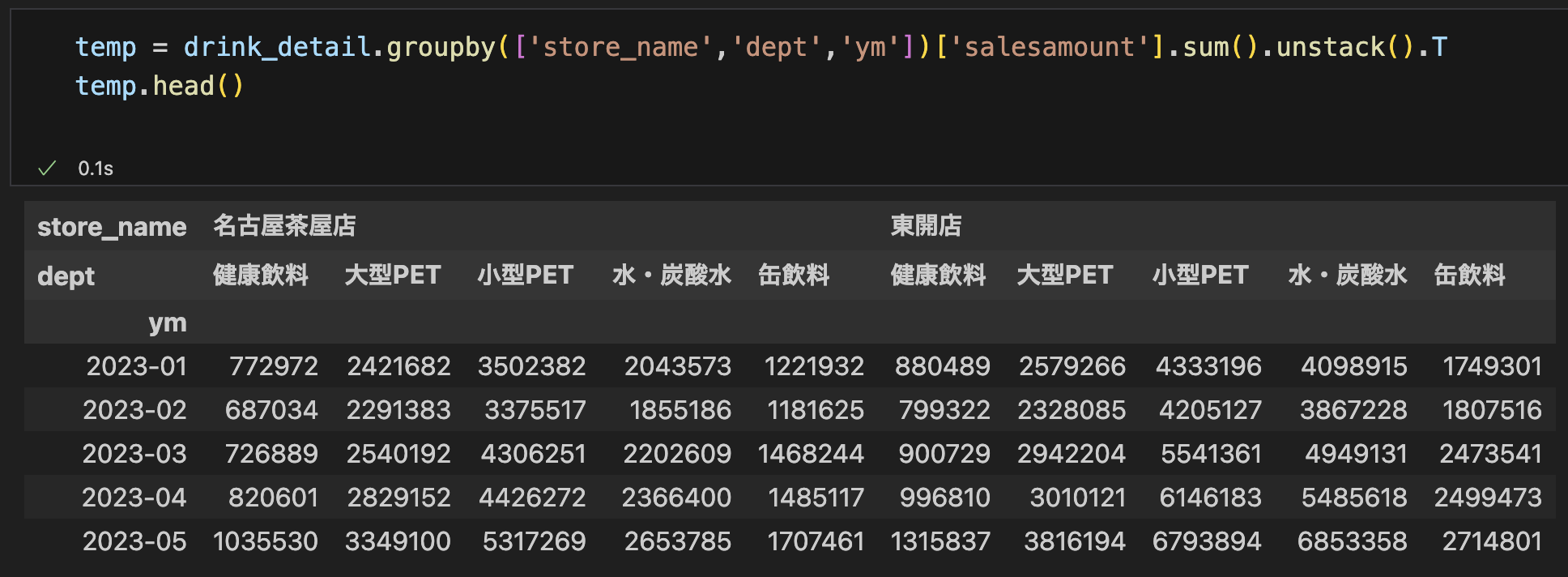This screenshot has width=1568, height=577.
Task: Click the green execution success checkmark
Action: coord(47,169)
